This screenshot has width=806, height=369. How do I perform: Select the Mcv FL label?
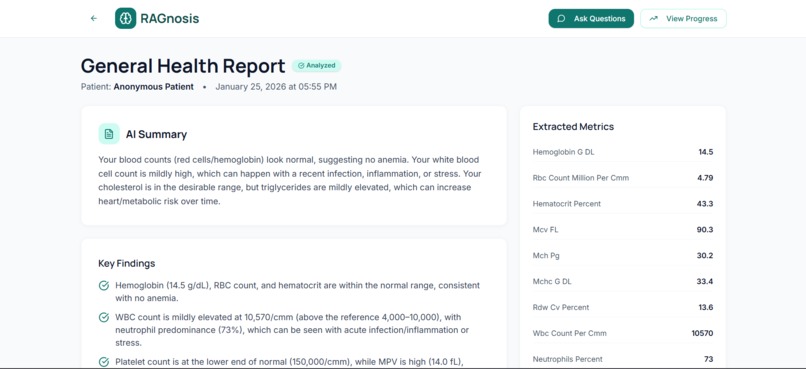coord(545,230)
